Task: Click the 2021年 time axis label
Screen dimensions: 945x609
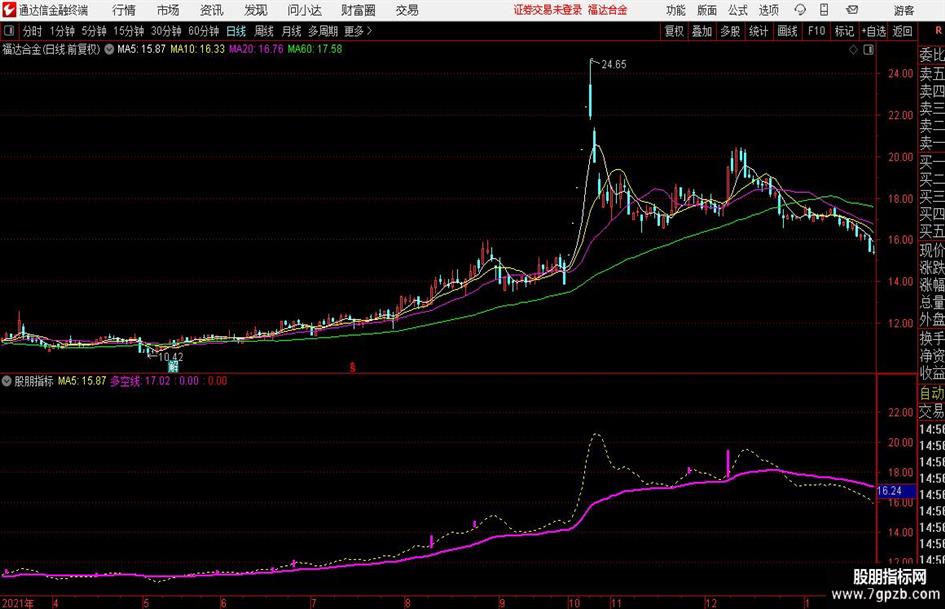Action: 17,602
